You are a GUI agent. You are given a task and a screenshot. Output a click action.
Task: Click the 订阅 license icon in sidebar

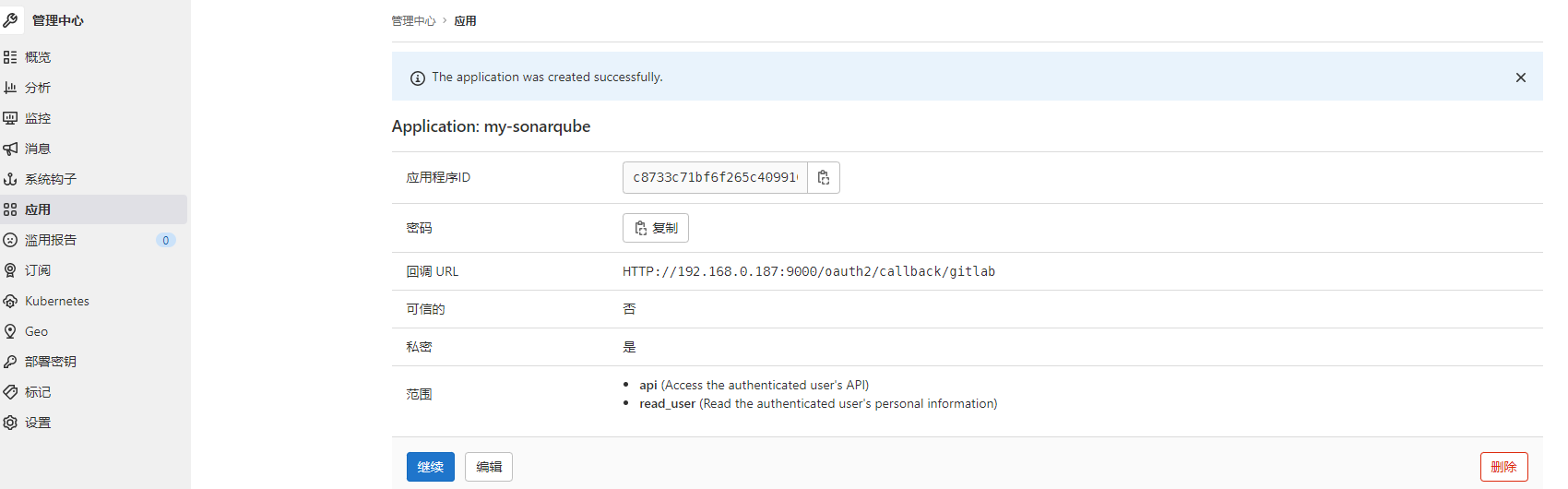point(10,270)
